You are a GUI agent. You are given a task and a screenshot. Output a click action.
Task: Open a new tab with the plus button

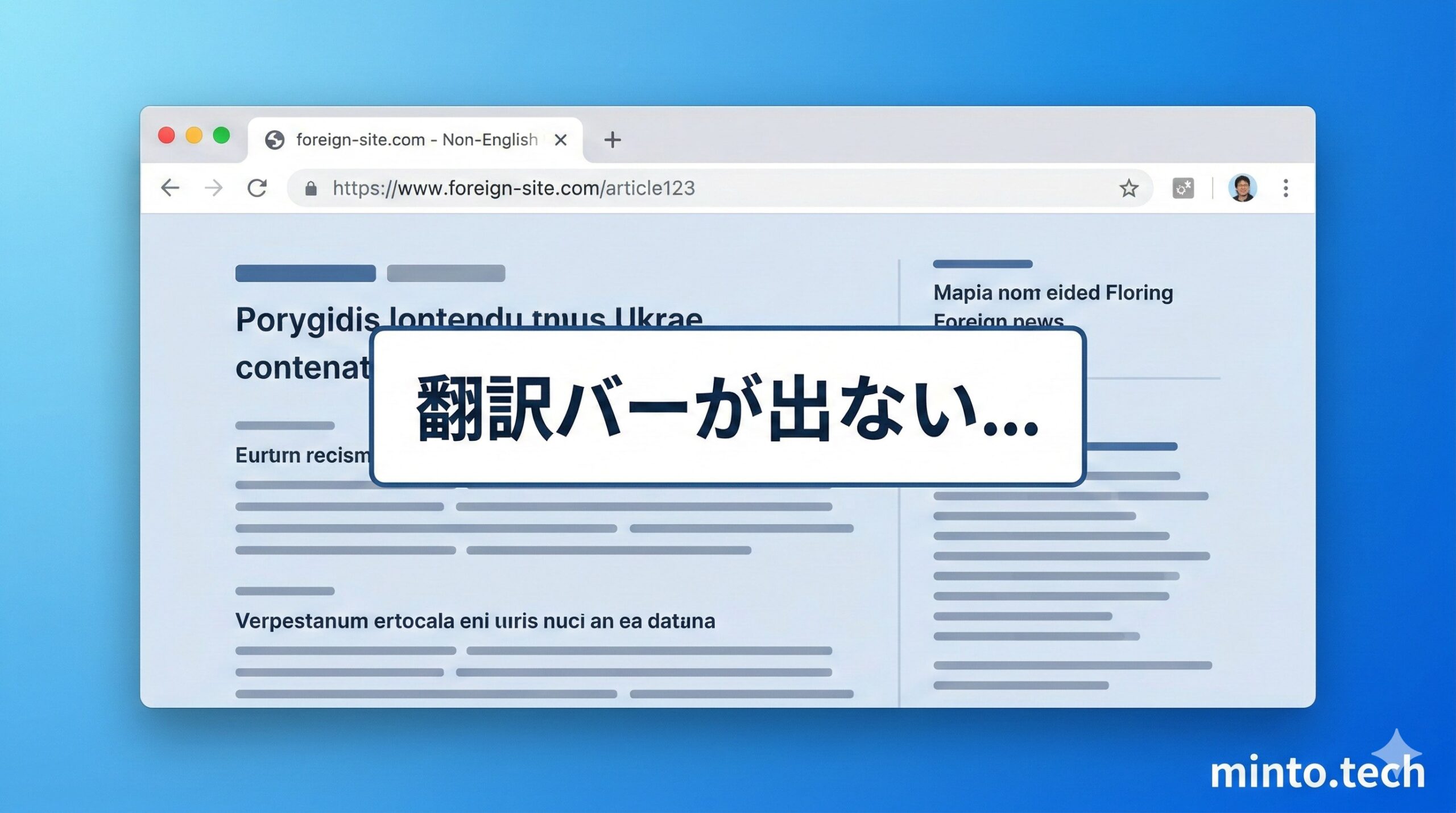tap(613, 141)
